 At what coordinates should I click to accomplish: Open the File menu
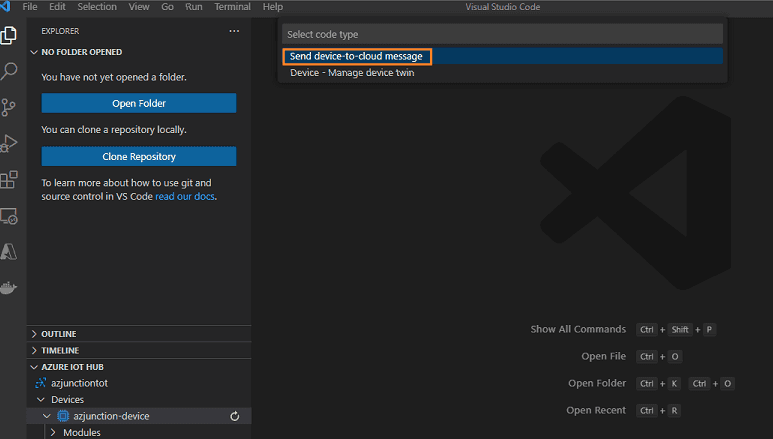click(x=30, y=7)
